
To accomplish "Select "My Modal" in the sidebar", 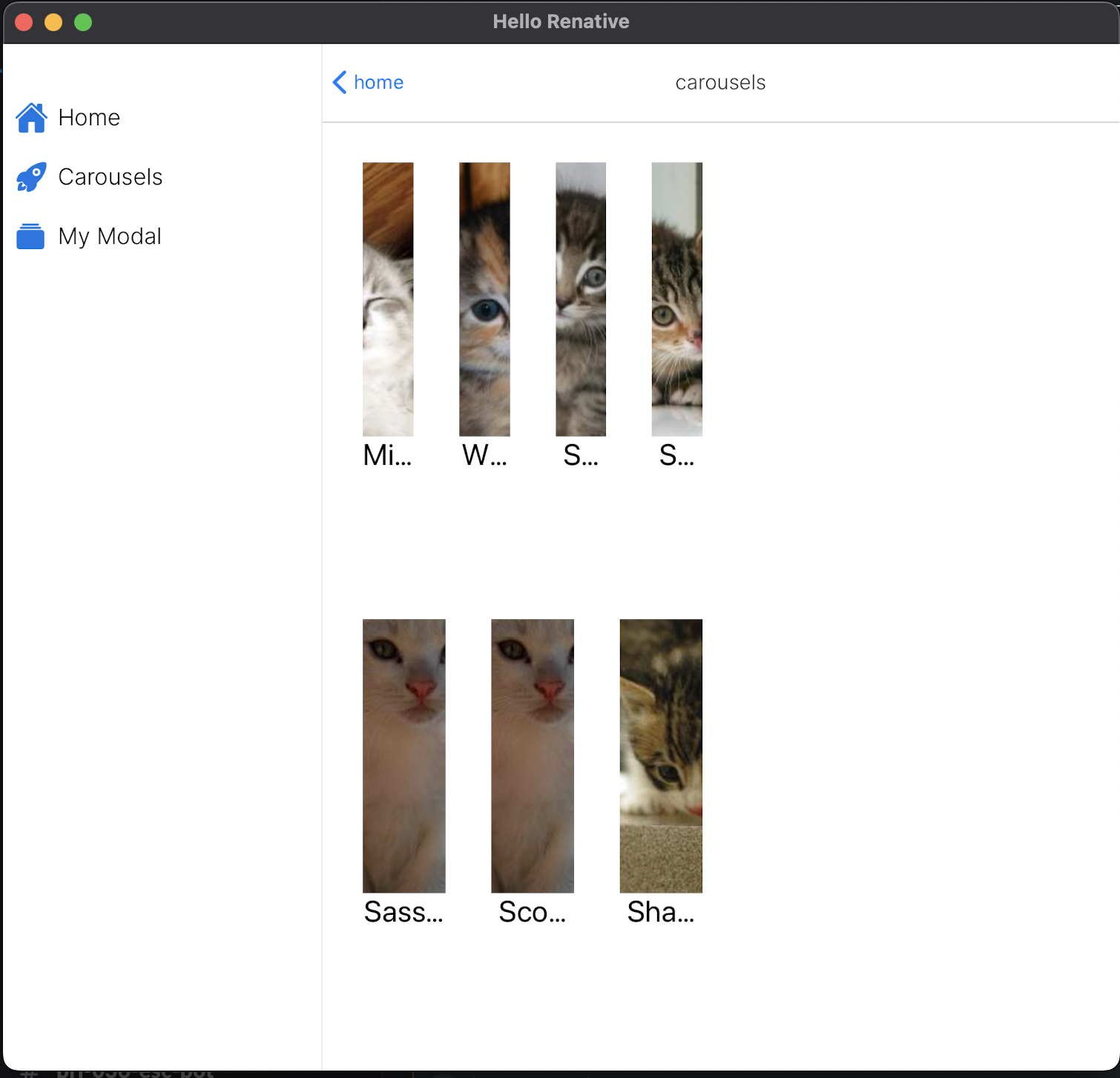I will (110, 236).
